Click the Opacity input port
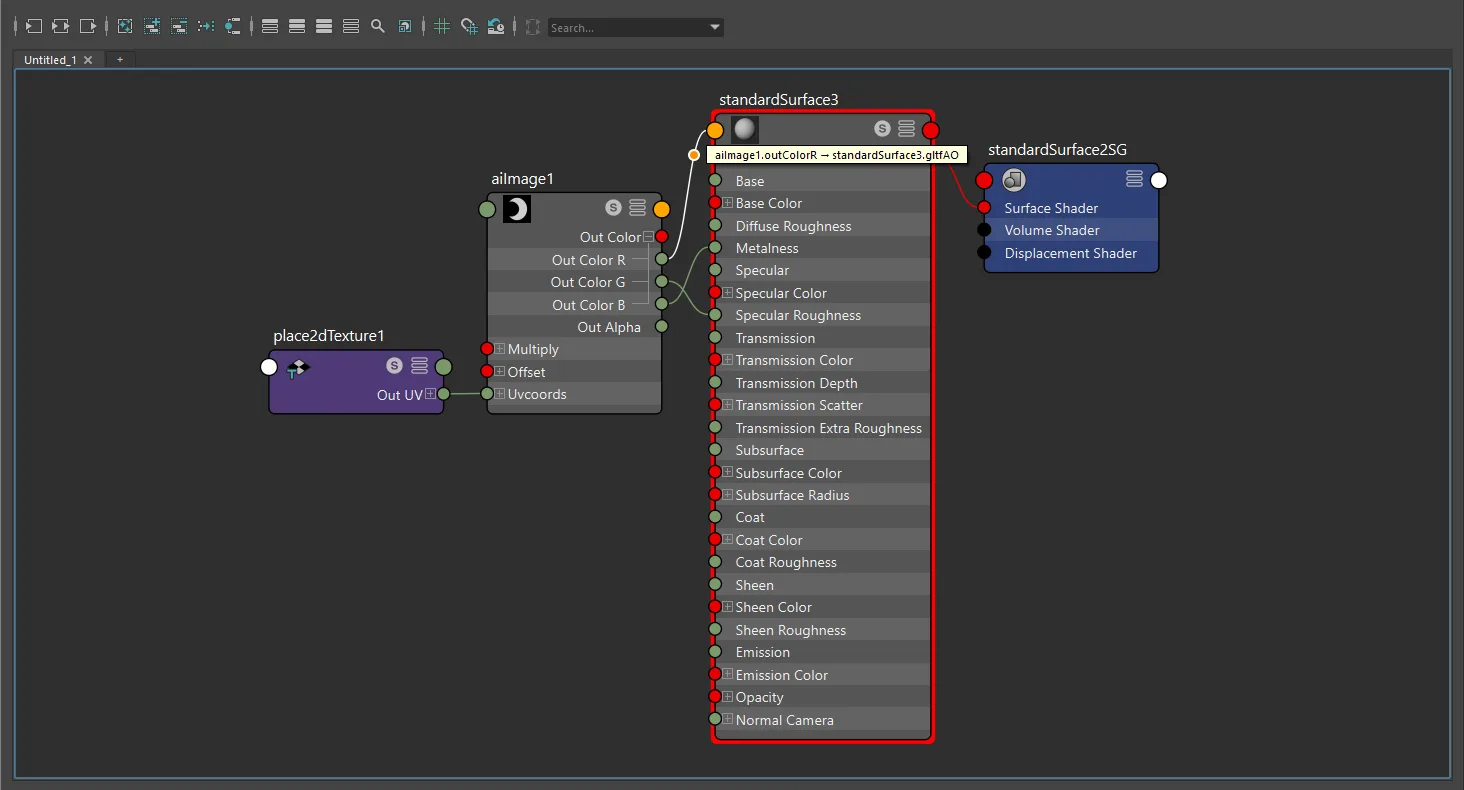 pos(715,697)
